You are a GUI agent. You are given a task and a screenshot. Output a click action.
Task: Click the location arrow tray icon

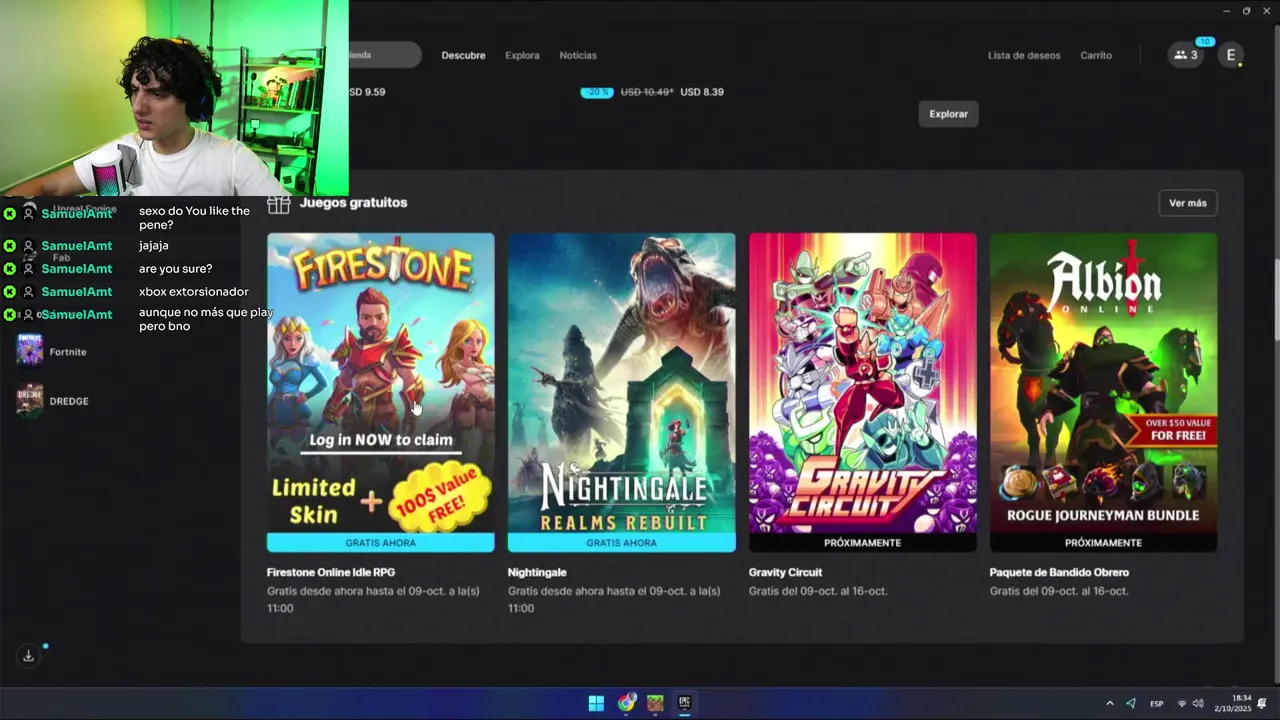[x=1131, y=703]
